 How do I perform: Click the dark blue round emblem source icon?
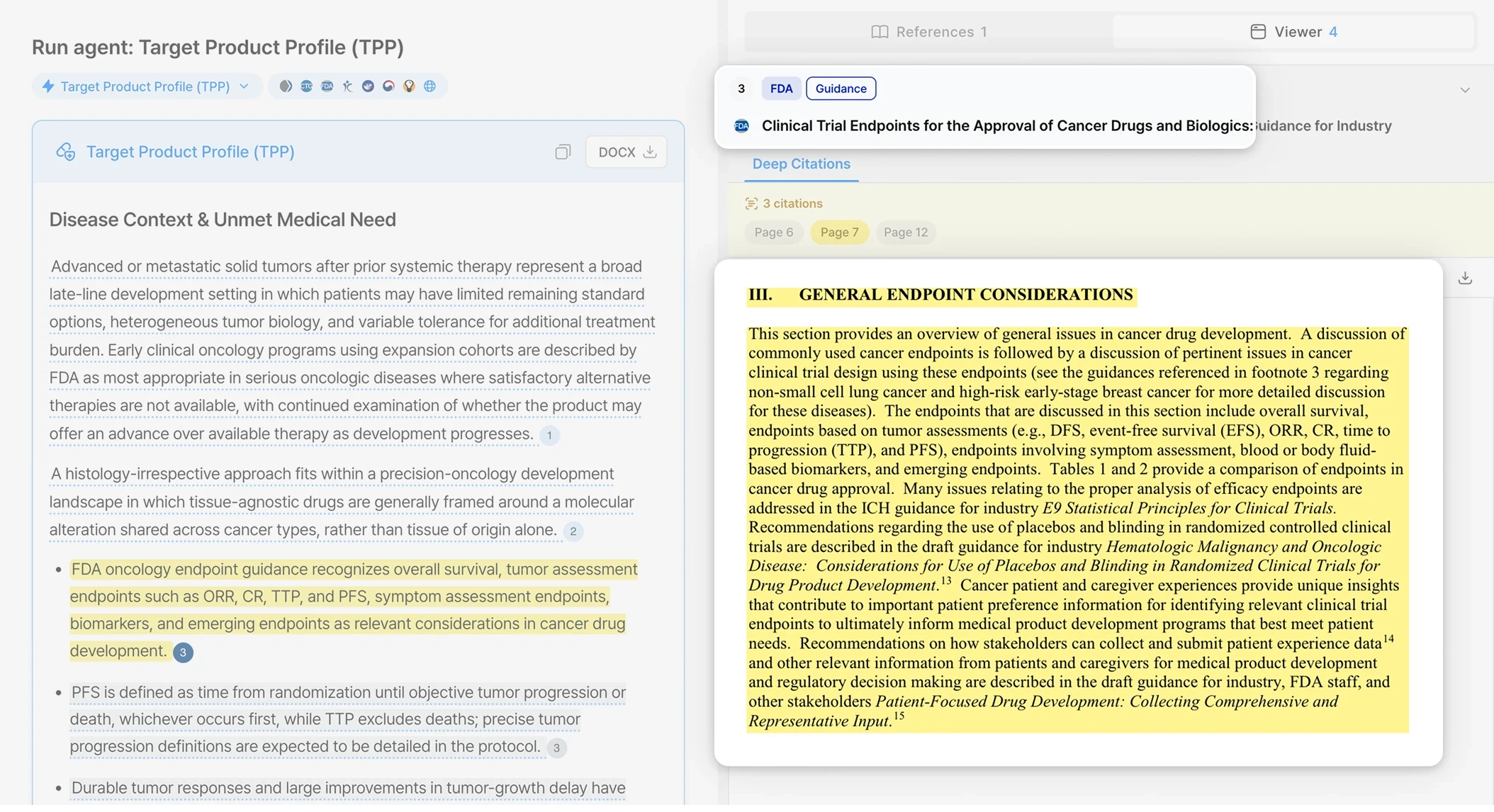(x=368, y=86)
